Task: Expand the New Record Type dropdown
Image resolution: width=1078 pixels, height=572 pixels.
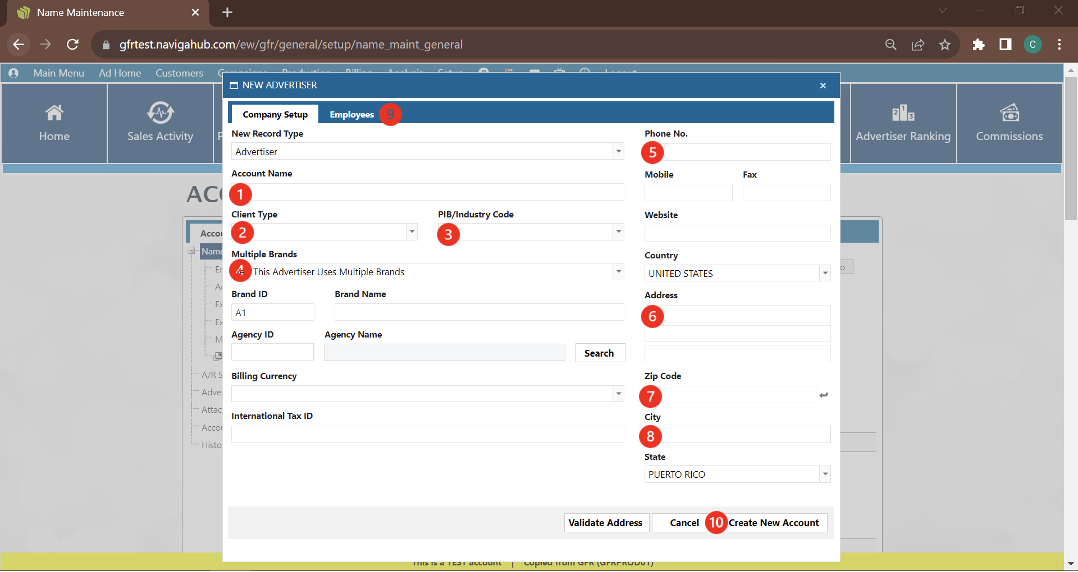Action: tap(618, 152)
